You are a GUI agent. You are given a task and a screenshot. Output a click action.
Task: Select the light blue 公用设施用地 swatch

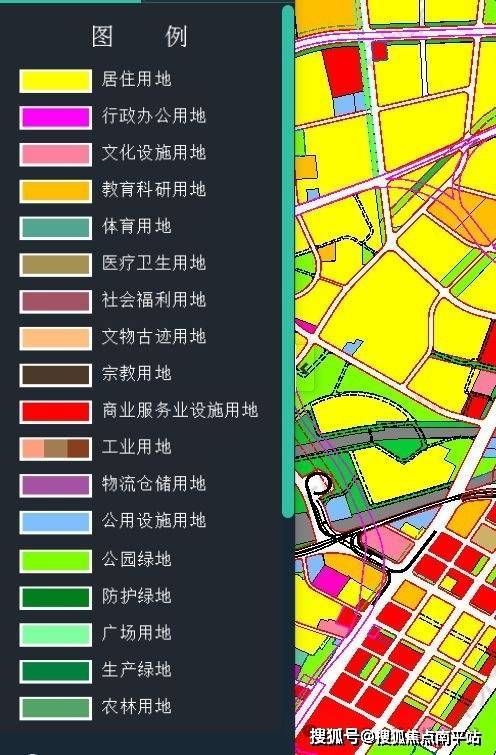[x=55, y=522]
